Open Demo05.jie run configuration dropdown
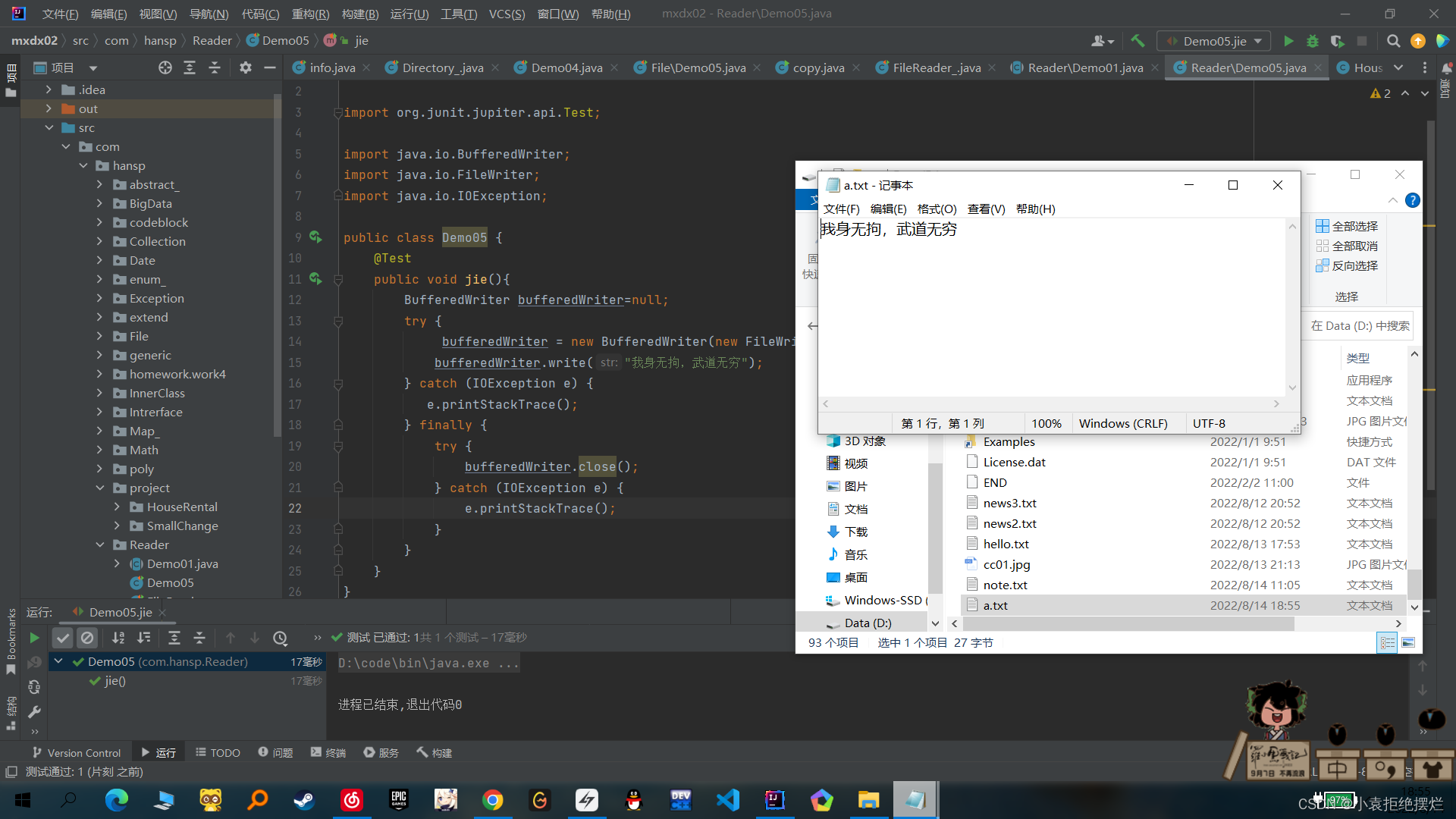The width and height of the screenshot is (1456, 819). pyautogui.click(x=1215, y=41)
